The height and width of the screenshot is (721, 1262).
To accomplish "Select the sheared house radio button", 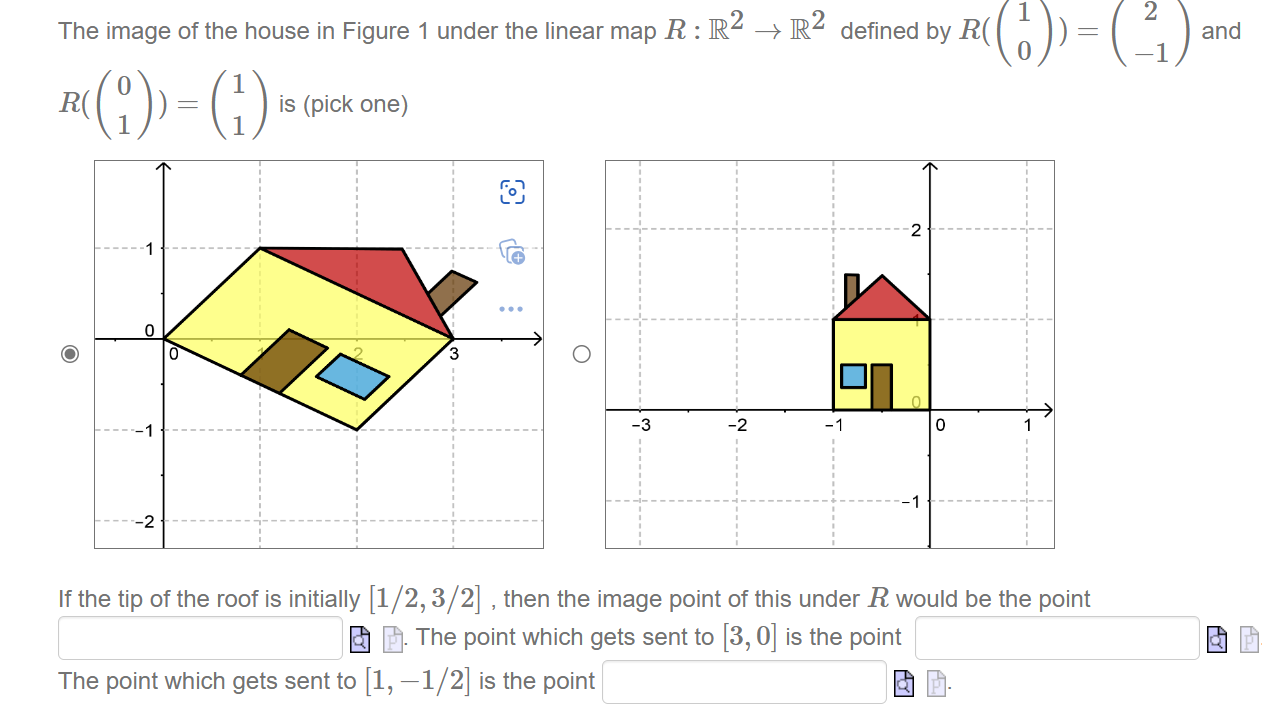I will (x=69, y=353).
